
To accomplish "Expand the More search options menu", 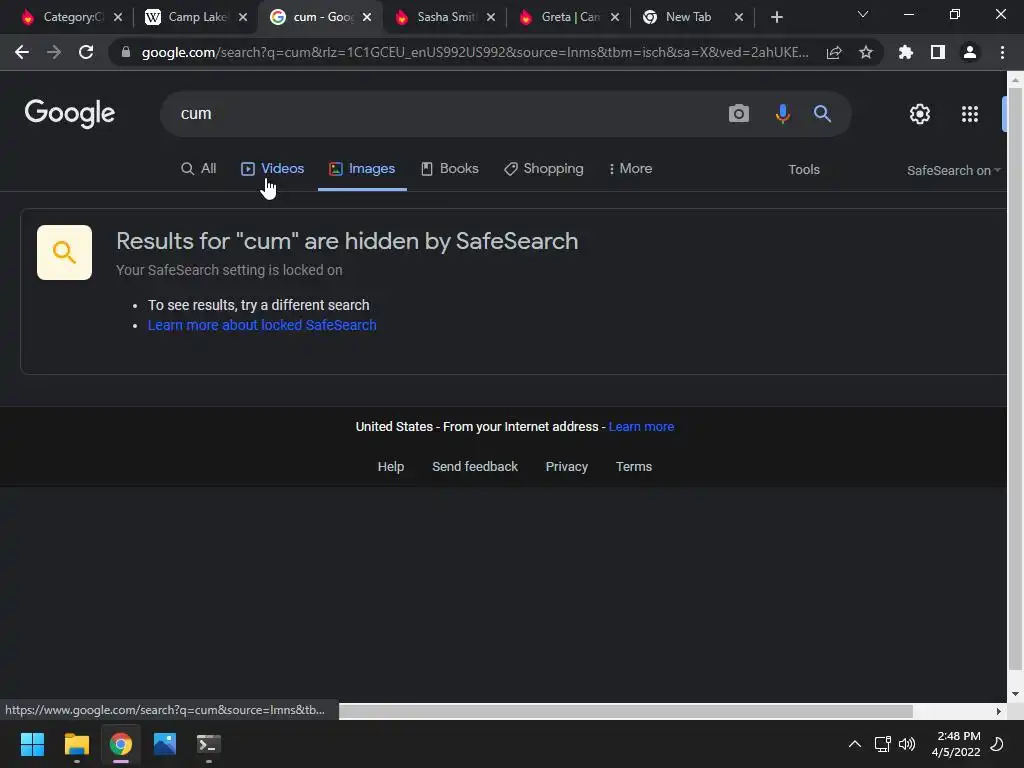I will coord(630,168).
